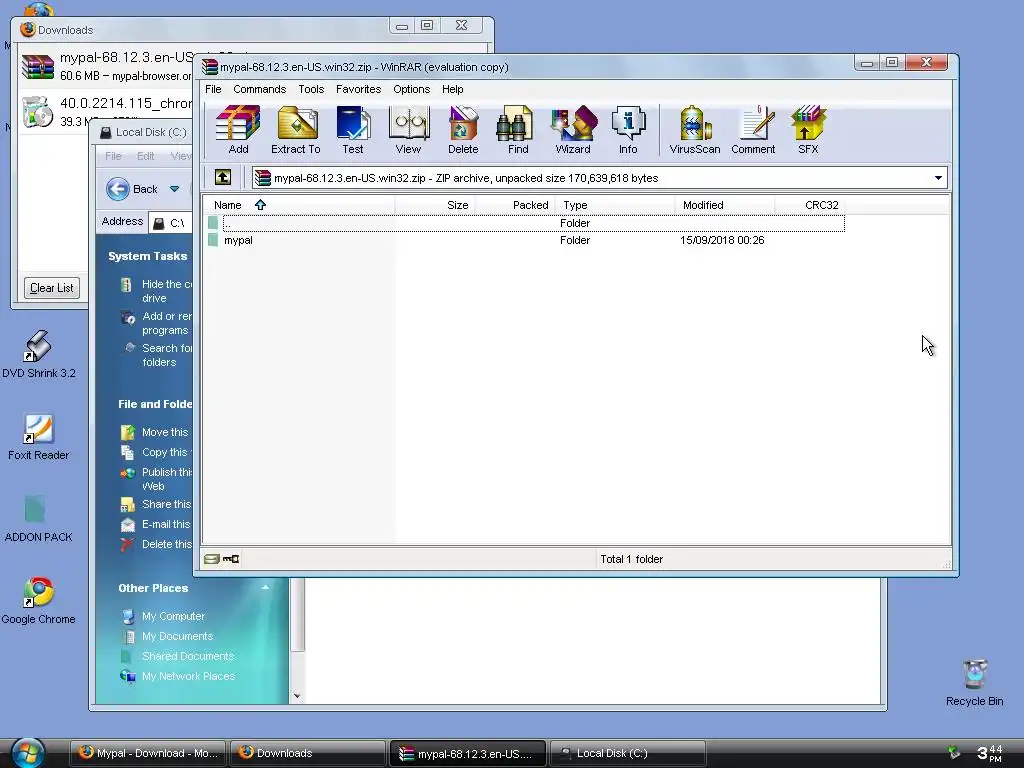This screenshot has width=1024, height=768.
Task: Click the taskbar clock
Action: [x=989, y=753]
